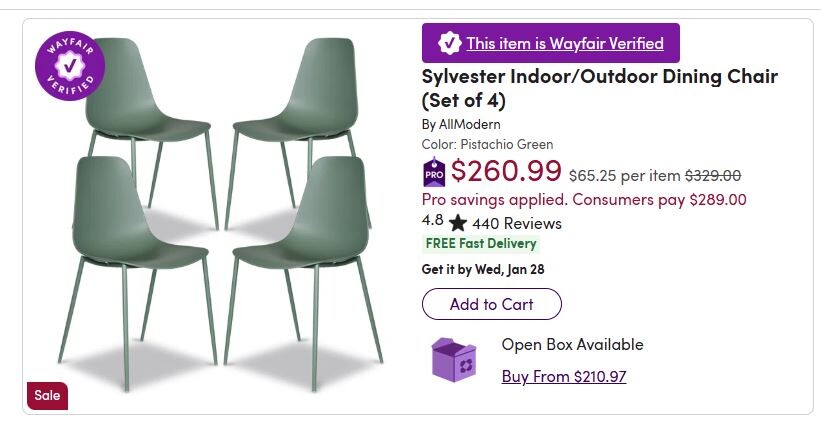This screenshot has width=821, height=433.
Task: Open the 'This item is Wayfair Verified' link
Action: (x=564, y=43)
